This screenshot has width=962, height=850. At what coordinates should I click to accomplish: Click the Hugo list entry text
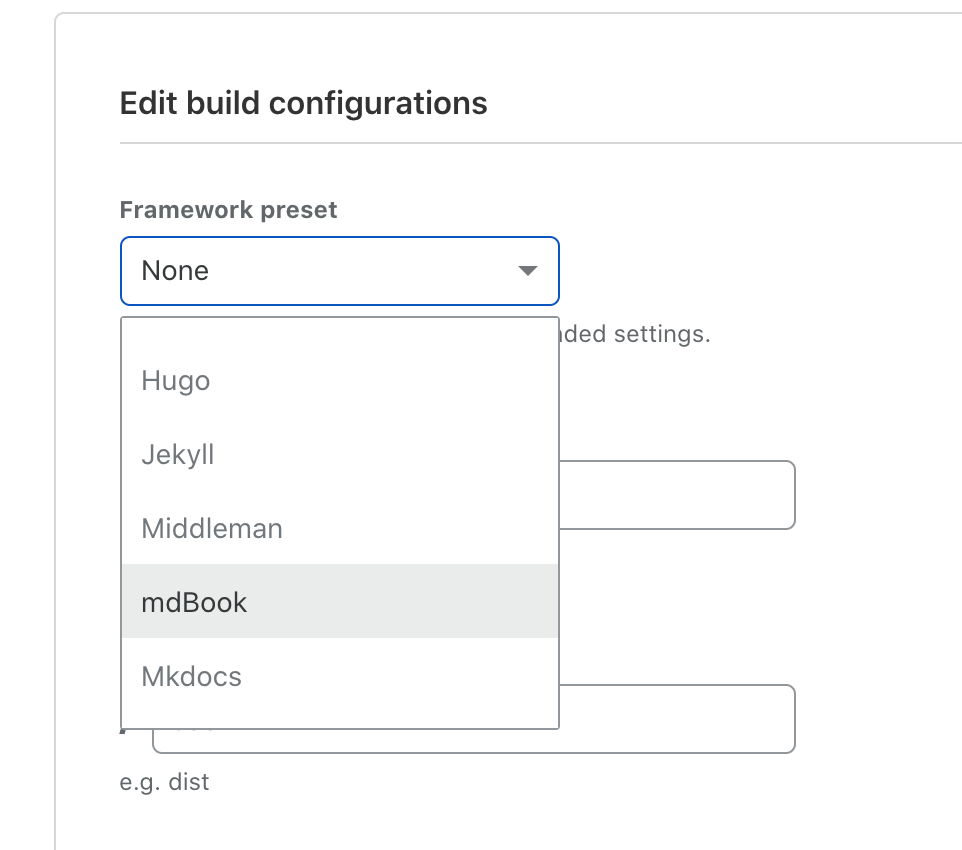click(x=176, y=380)
